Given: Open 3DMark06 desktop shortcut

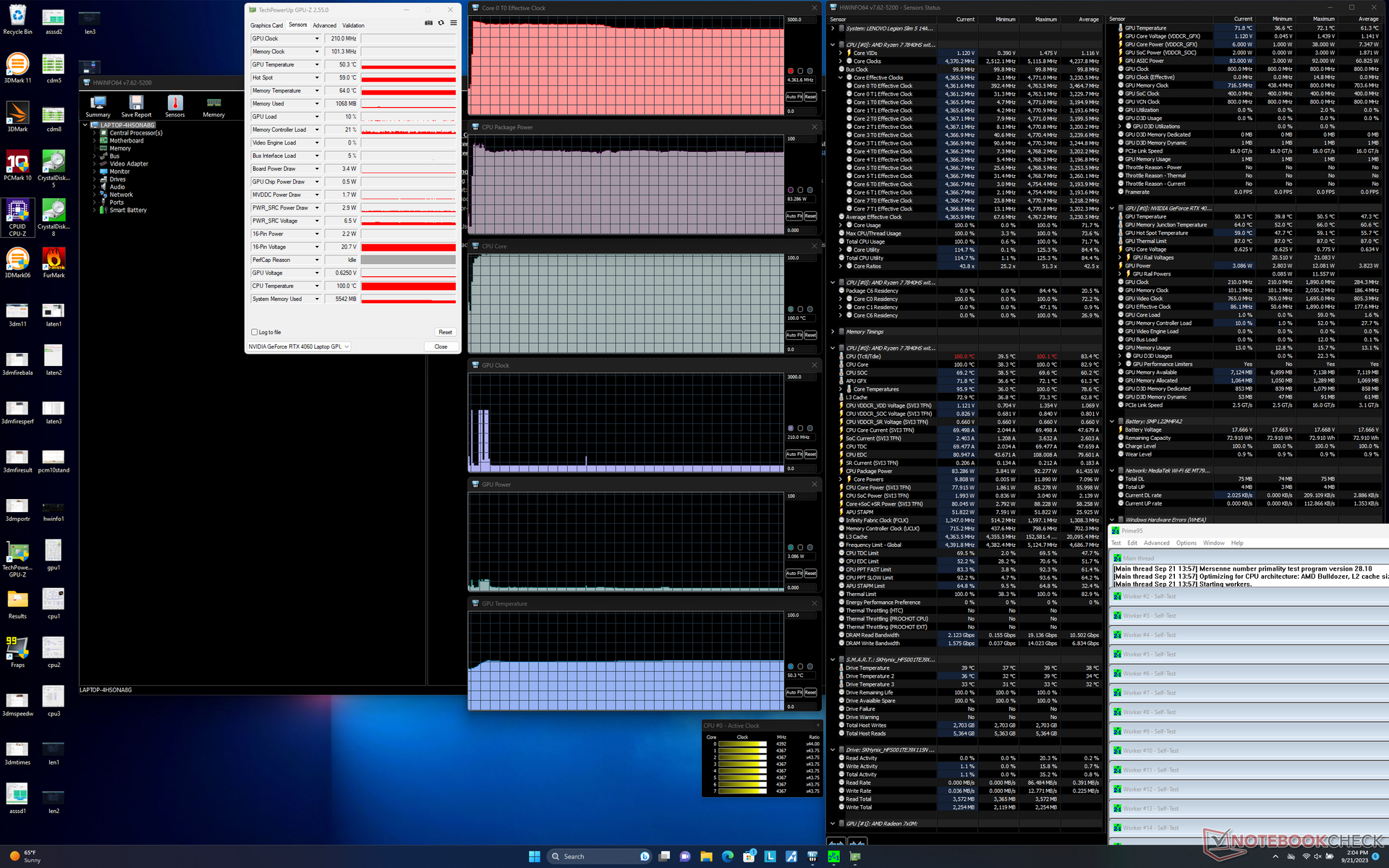Looking at the screenshot, I should coord(17,263).
